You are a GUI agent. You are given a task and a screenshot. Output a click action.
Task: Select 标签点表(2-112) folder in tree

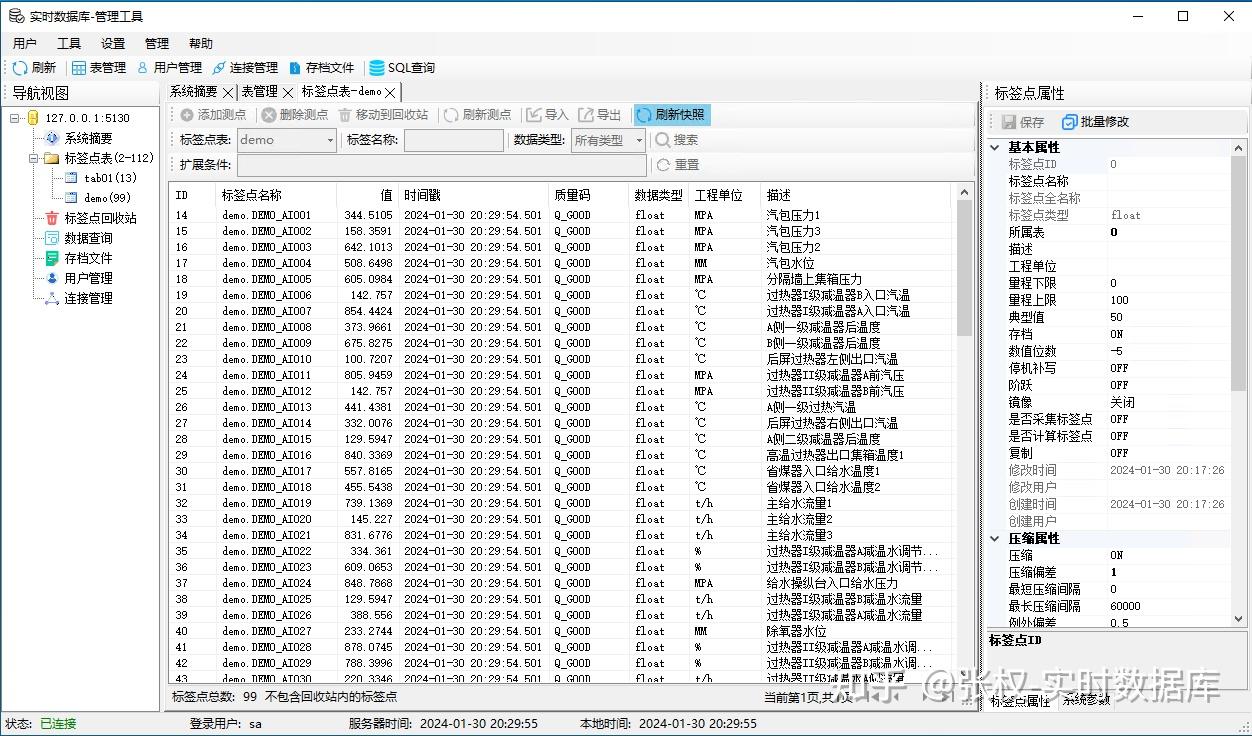[x=109, y=158]
